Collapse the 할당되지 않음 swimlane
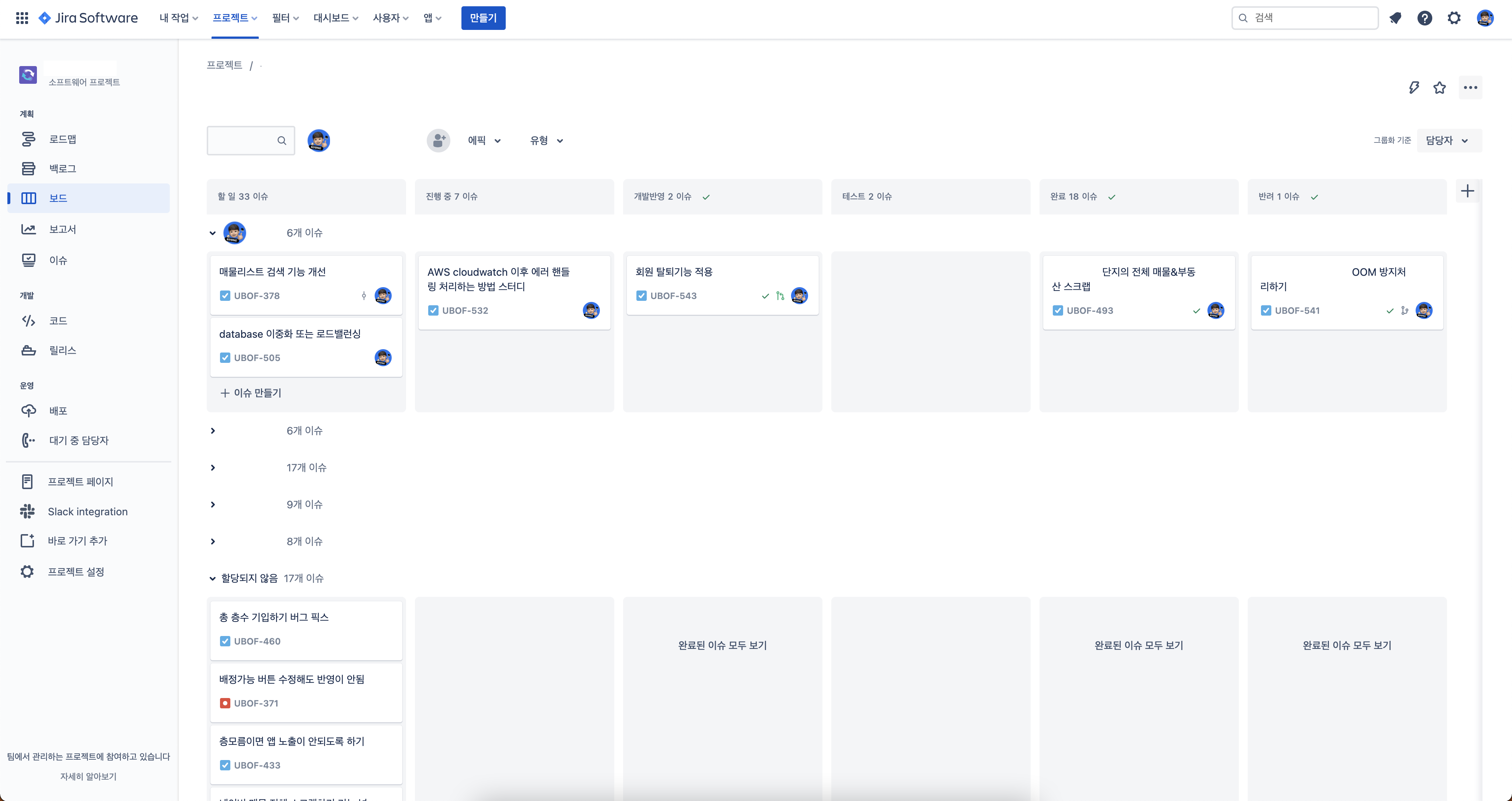1512x801 pixels. (213, 578)
